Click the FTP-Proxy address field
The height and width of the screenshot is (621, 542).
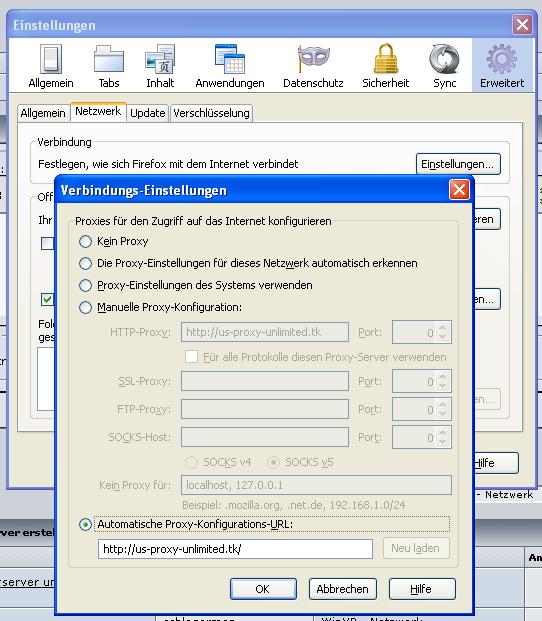265,409
